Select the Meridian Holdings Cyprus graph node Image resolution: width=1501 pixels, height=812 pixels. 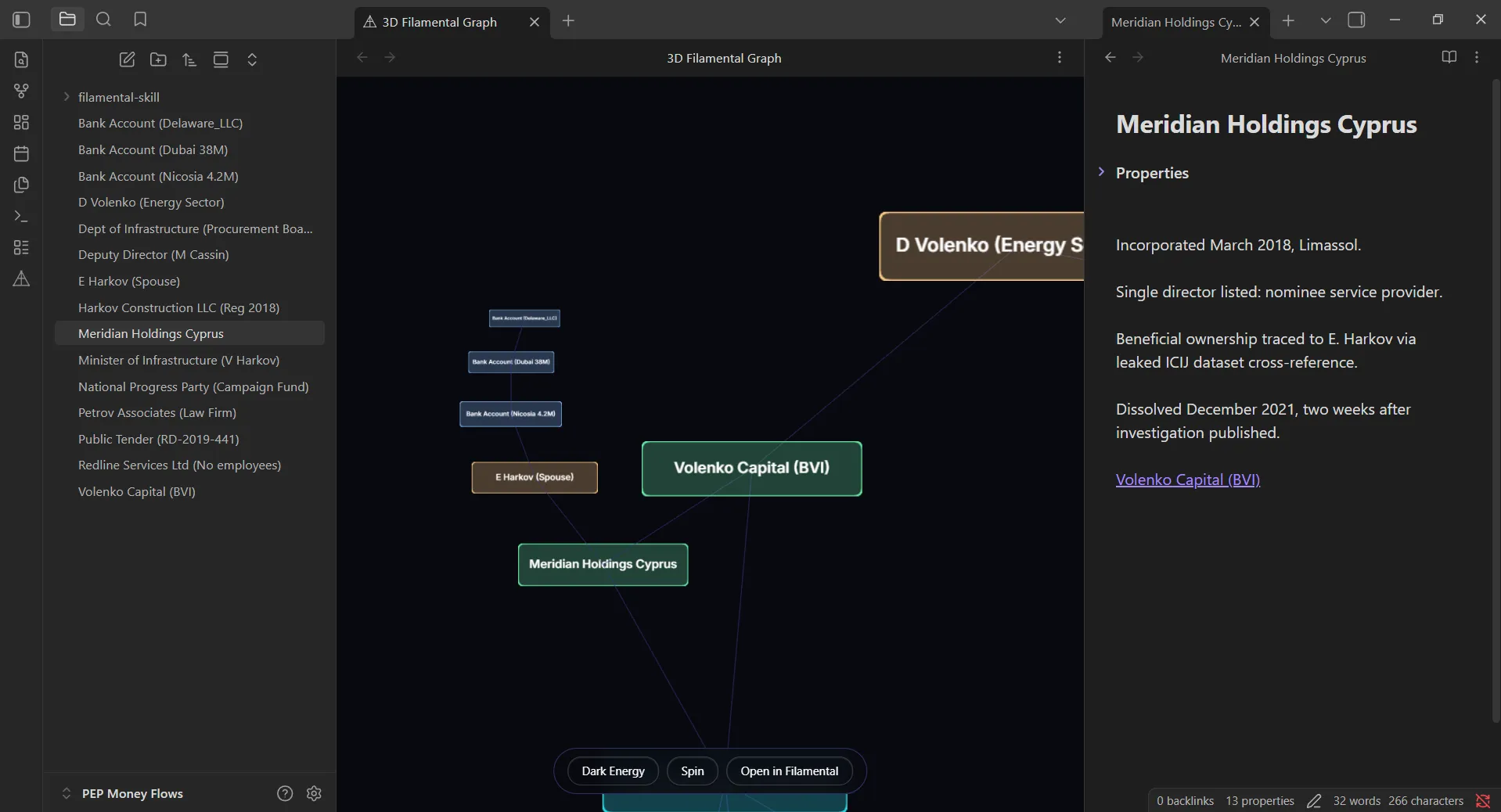point(603,564)
